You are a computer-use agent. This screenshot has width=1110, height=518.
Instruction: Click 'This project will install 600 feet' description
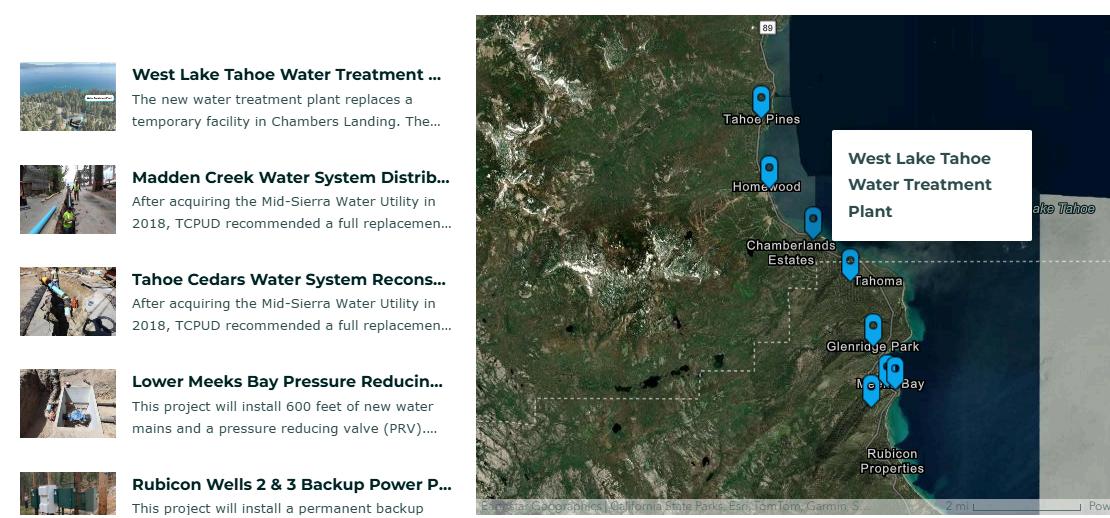(284, 418)
